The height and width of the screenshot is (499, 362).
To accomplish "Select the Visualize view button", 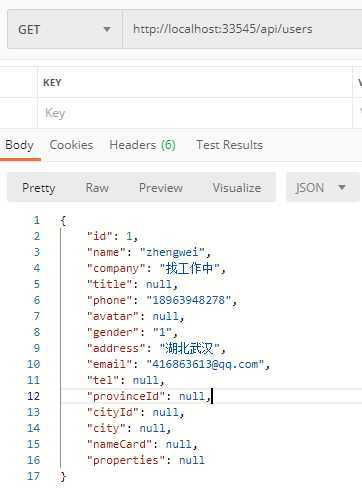I will coord(237,188).
